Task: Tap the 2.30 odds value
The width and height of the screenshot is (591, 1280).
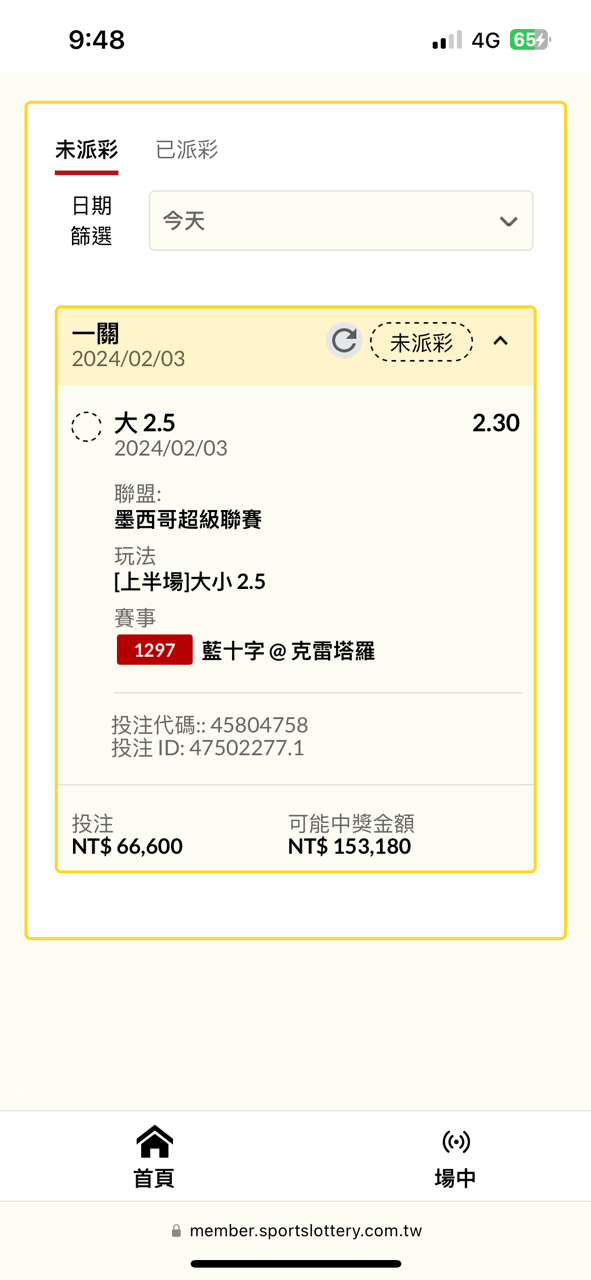Action: 496,423
